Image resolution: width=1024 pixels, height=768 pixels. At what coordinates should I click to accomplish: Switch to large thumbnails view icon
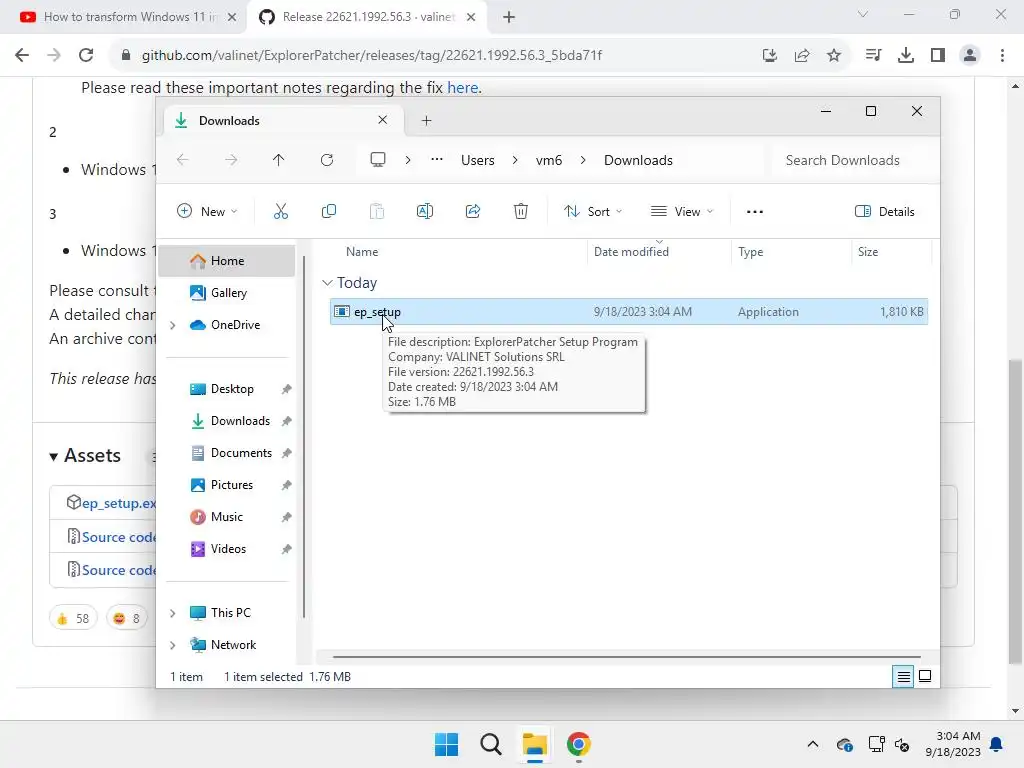pos(925,677)
